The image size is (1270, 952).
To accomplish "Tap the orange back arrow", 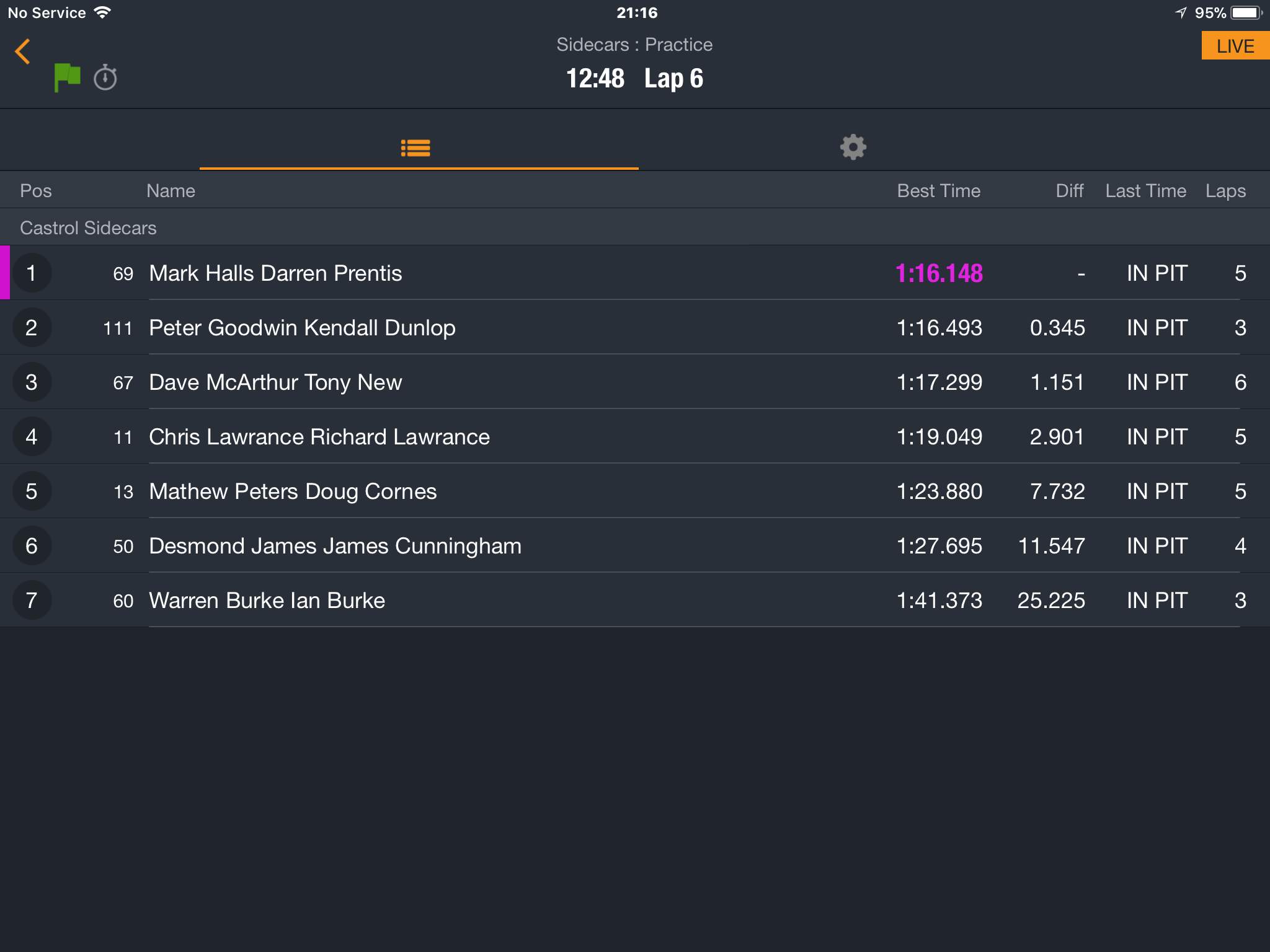I will click(x=23, y=51).
